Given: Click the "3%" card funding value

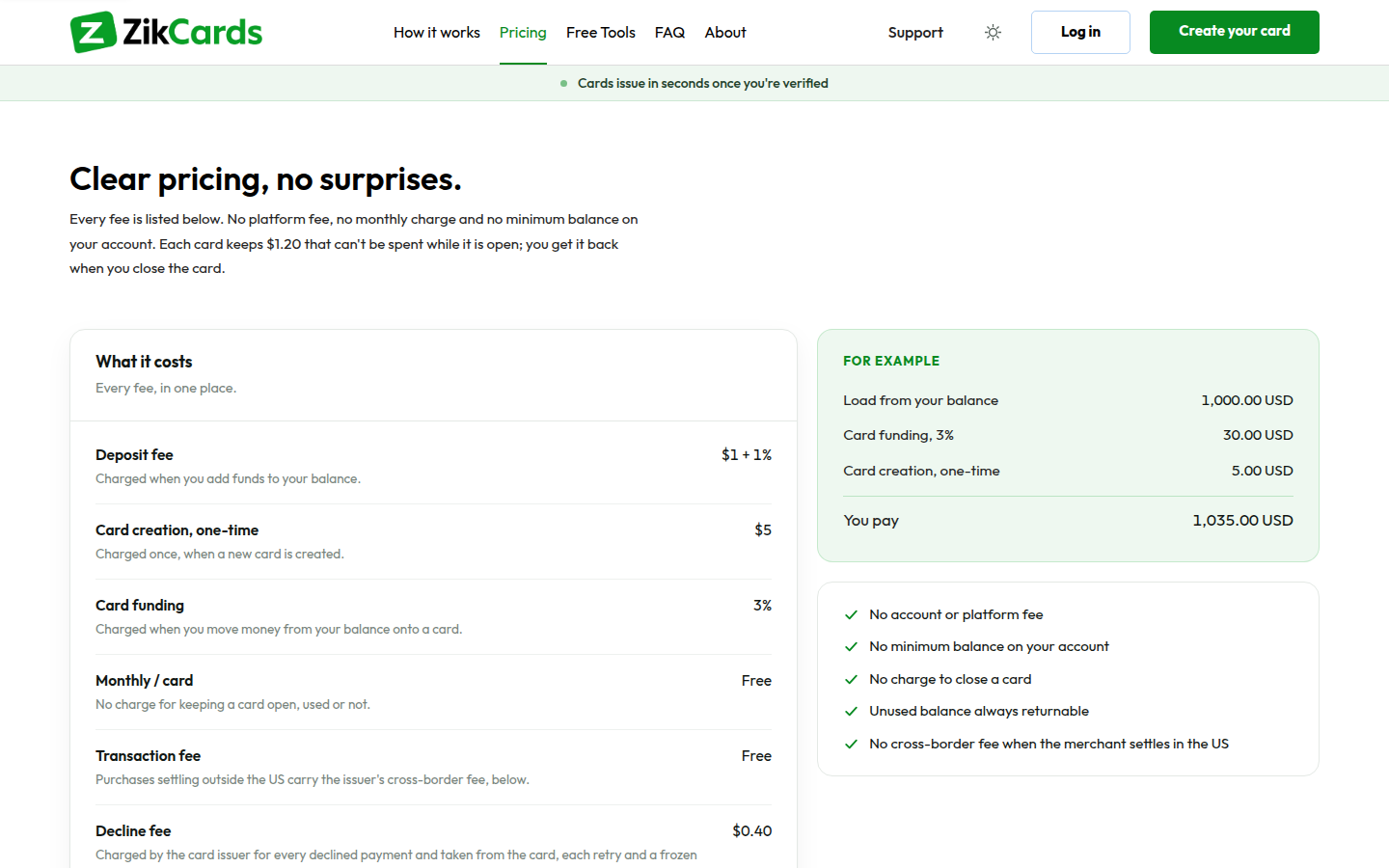Looking at the screenshot, I should point(762,606).
